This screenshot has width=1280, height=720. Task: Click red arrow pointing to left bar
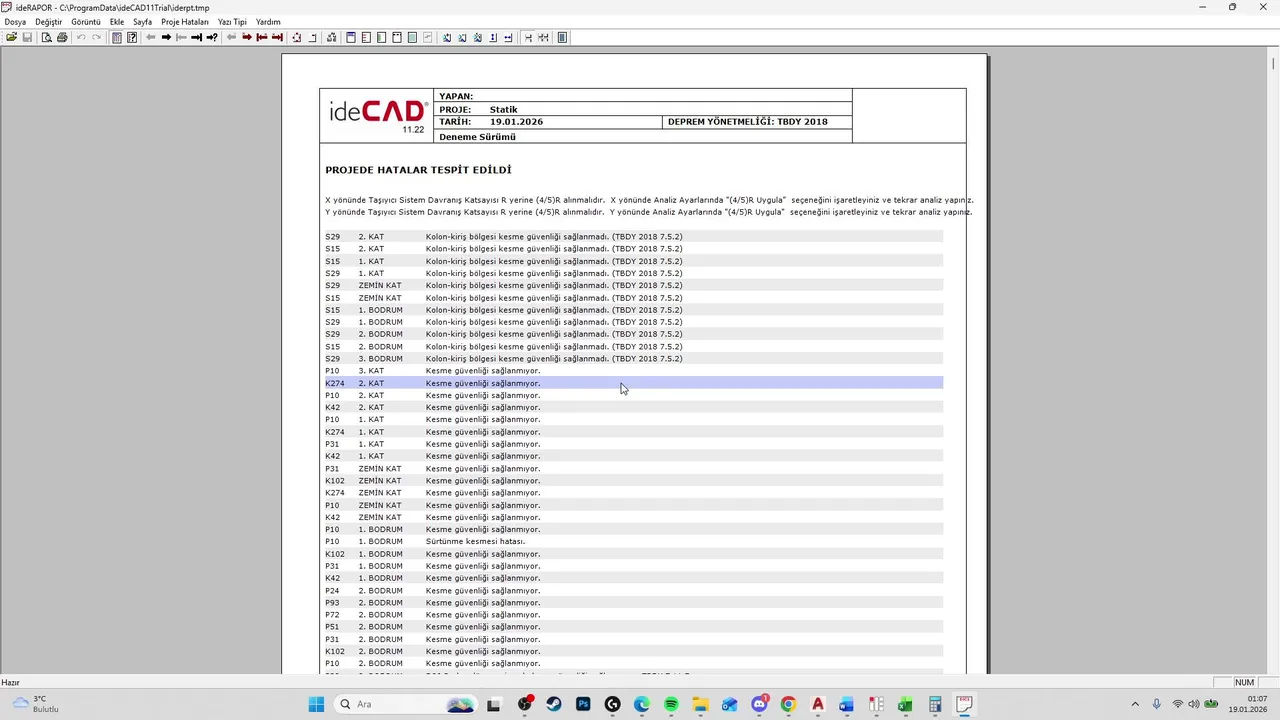(262, 37)
